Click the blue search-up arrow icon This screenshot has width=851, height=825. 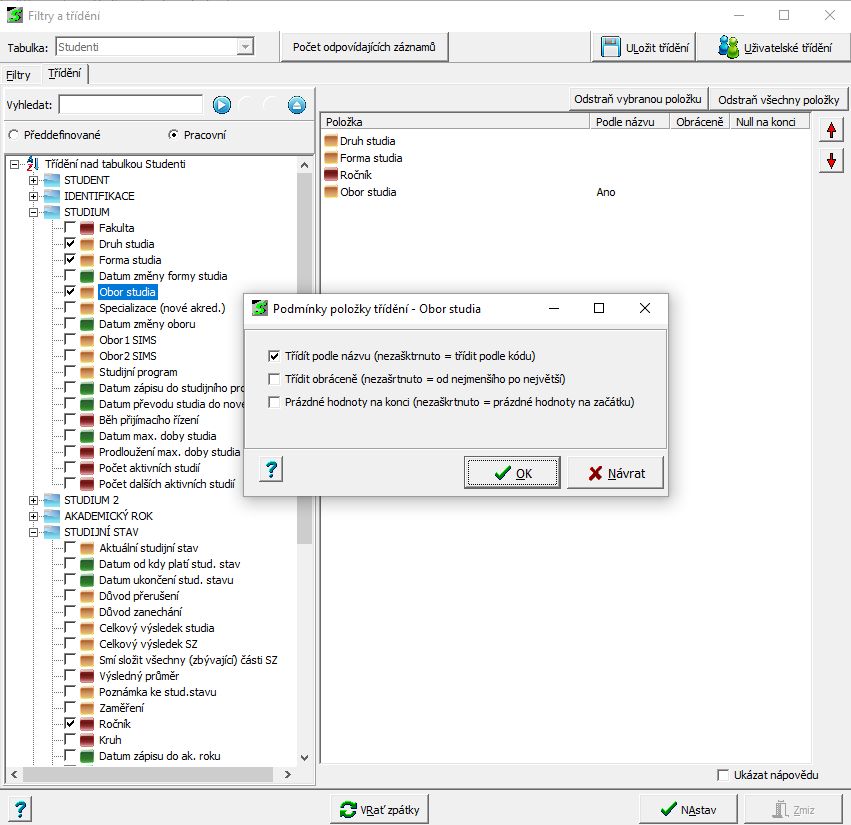tap(296, 105)
